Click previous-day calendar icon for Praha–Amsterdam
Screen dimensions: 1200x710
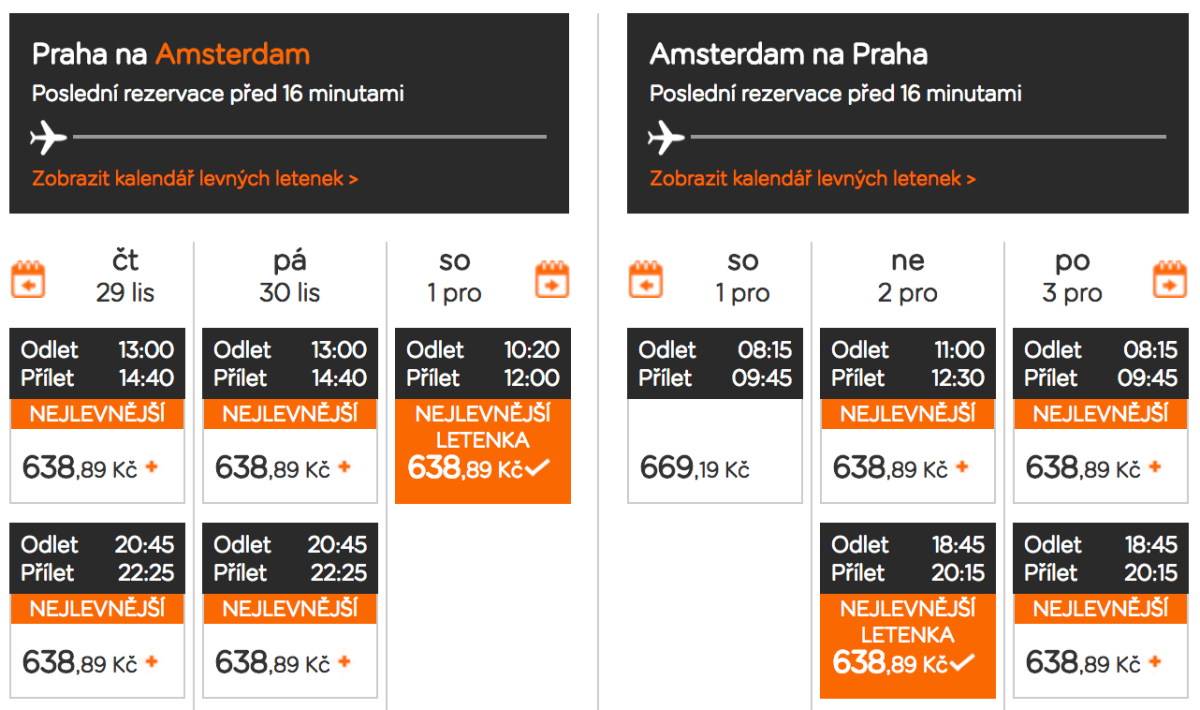click(x=28, y=279)
